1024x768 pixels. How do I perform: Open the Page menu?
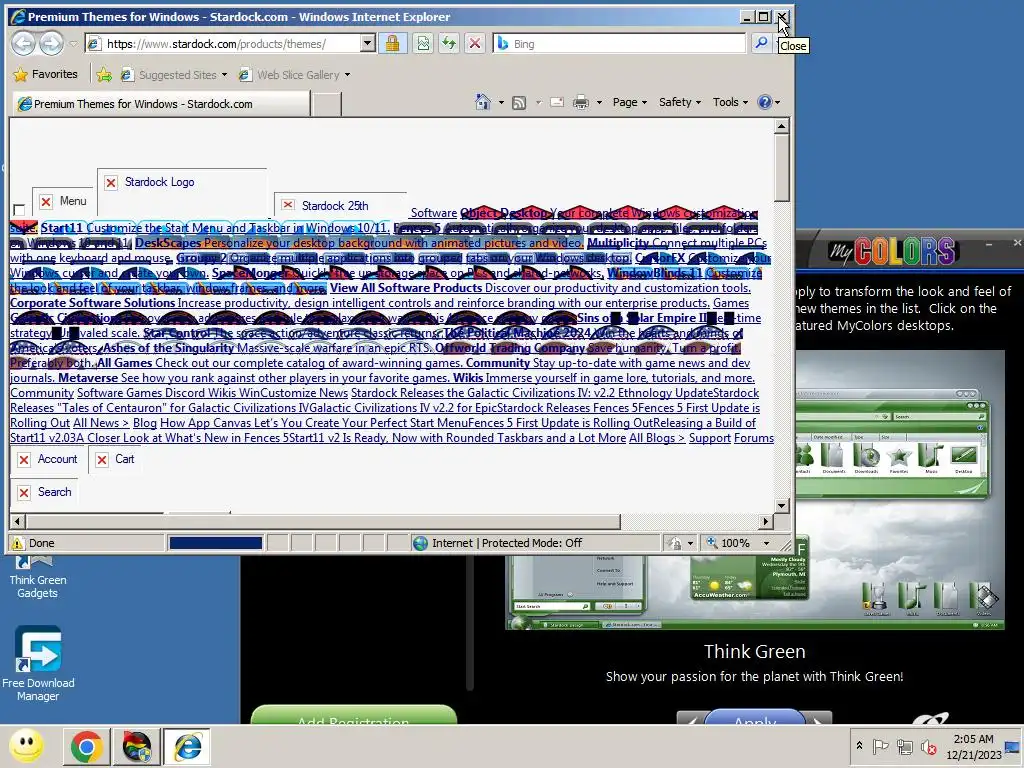[630, 102]
